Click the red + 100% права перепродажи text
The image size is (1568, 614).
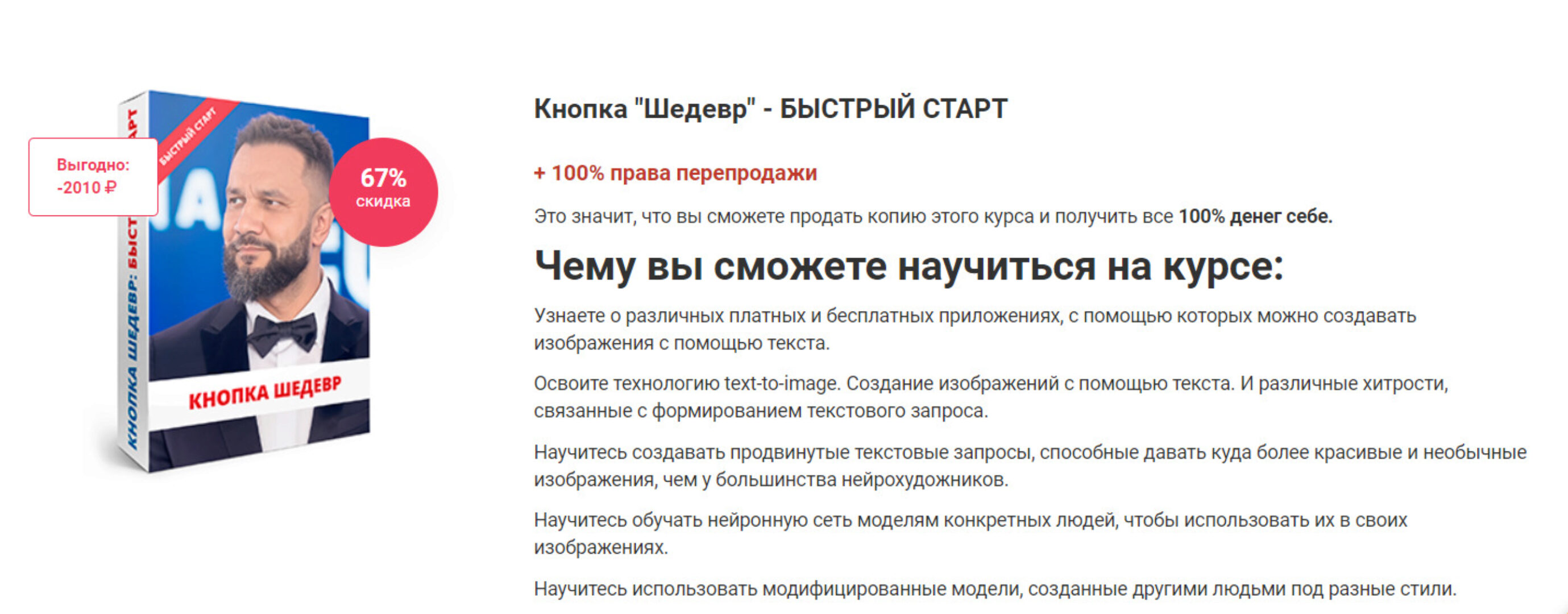675,173
